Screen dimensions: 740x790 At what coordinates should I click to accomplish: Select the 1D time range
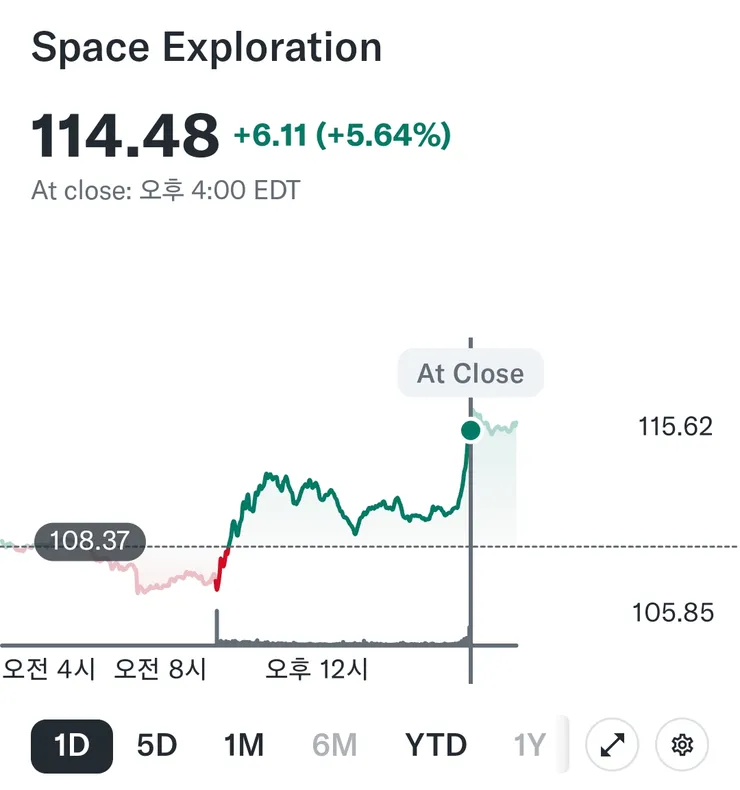(x=72, y=746)
